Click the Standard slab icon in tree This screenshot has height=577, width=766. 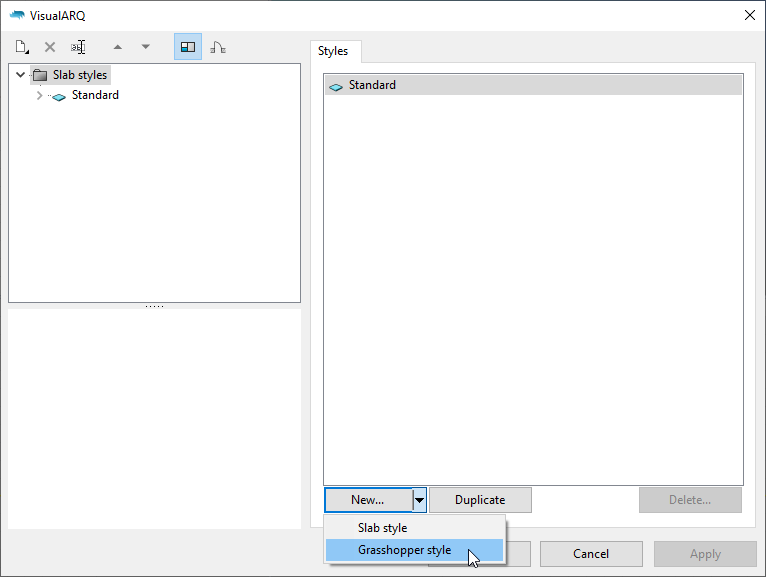pyautogui.click(x=59, y=96)
